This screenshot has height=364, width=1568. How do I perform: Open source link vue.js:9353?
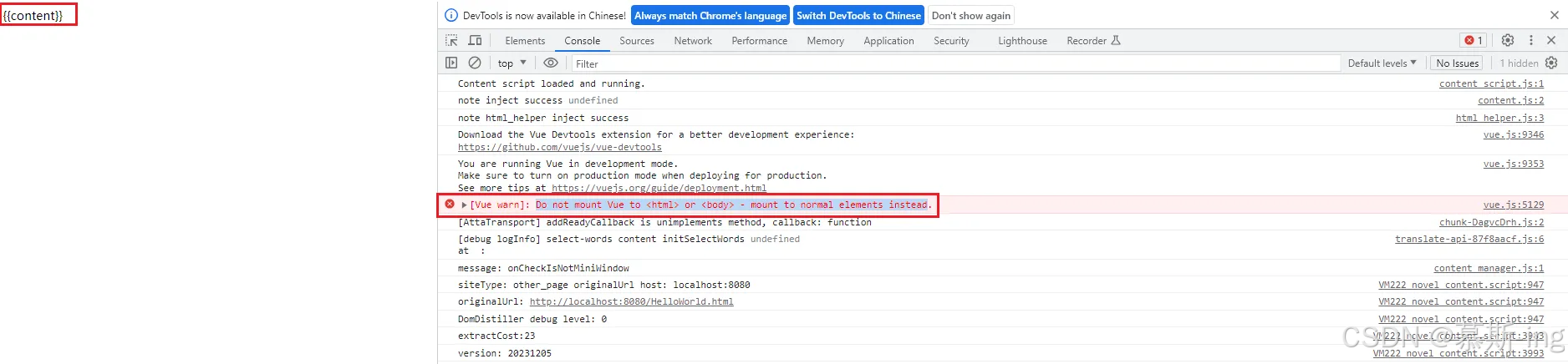point(1514,164)
